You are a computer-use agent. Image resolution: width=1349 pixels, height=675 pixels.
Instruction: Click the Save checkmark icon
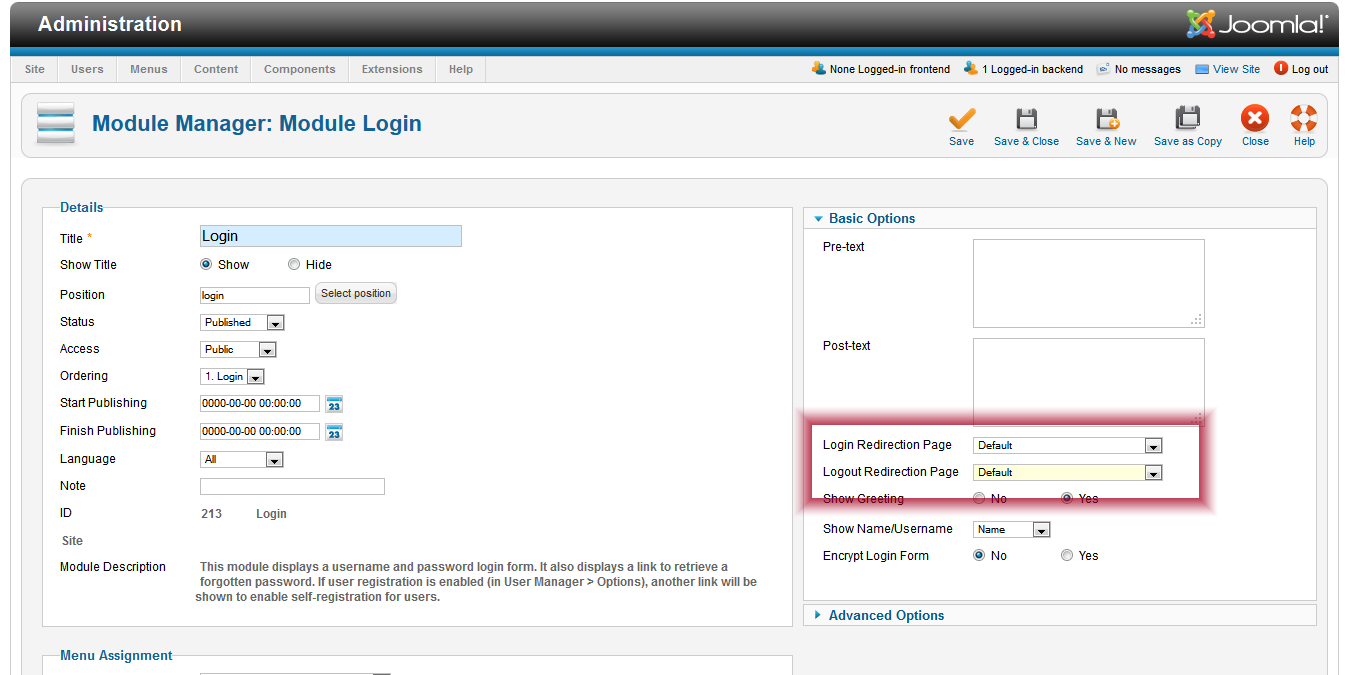(962, 120)
